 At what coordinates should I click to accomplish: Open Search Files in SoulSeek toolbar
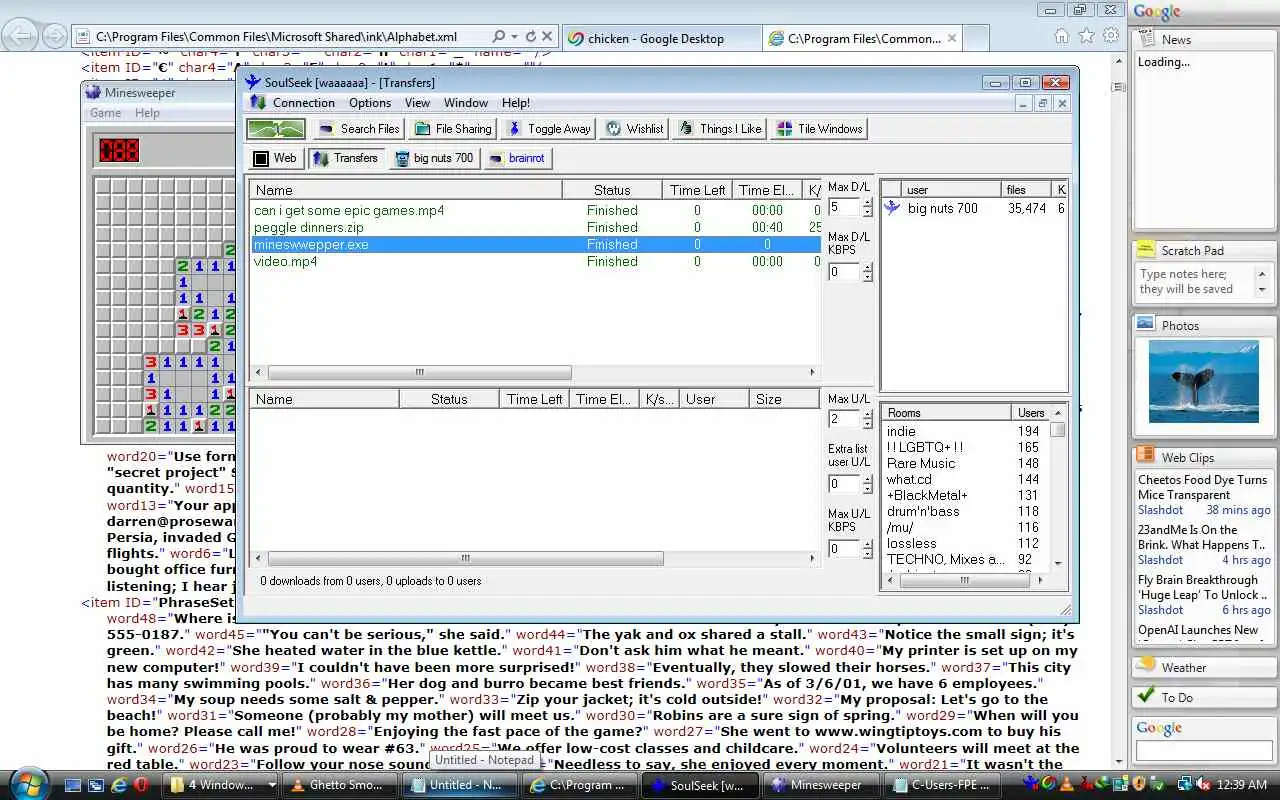coord(358,129)
